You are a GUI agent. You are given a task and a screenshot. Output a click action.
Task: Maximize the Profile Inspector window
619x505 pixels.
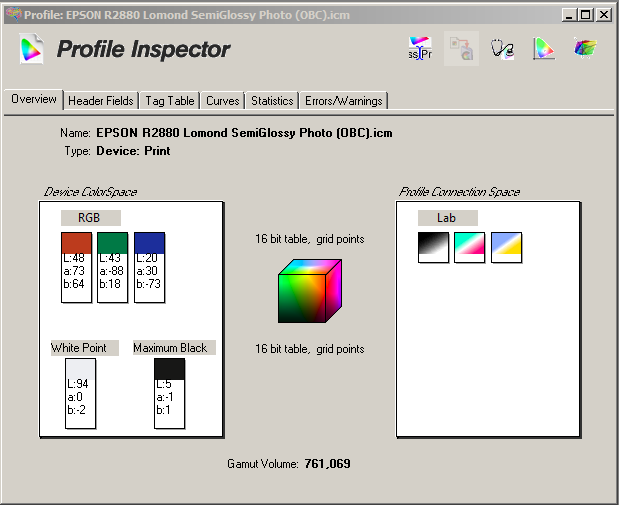tap(586, 15)
